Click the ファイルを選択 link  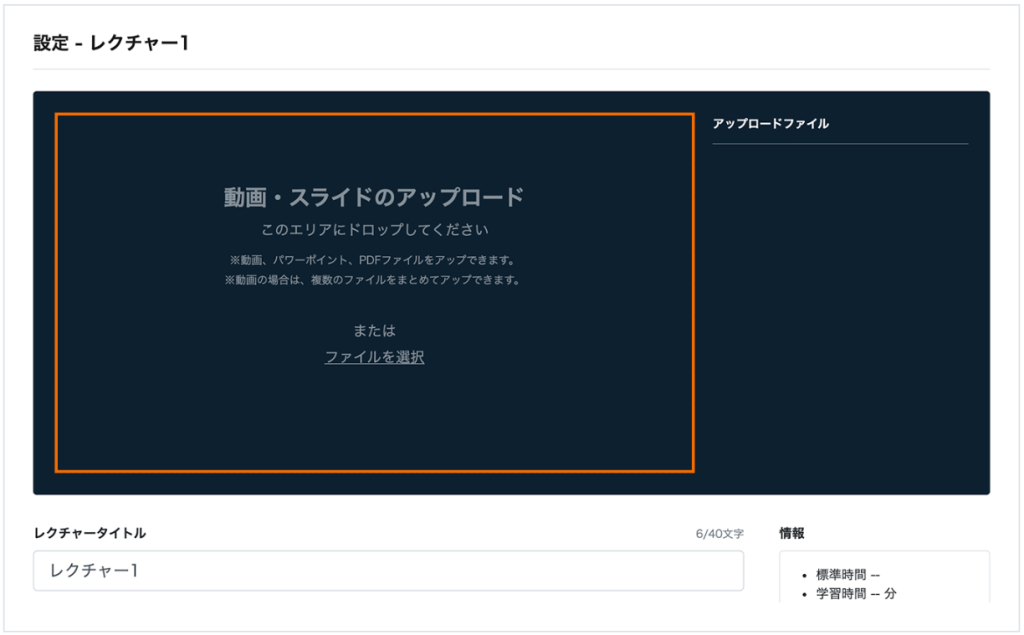point(374,357)
